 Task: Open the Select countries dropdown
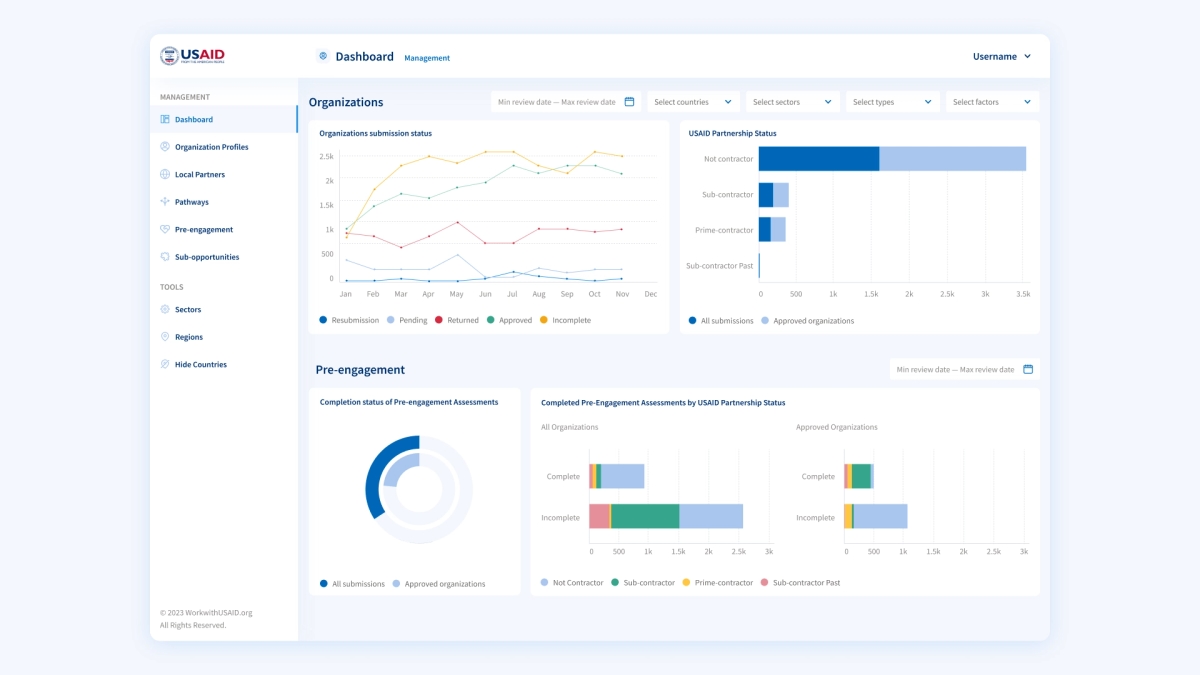[x=695, y=102]
